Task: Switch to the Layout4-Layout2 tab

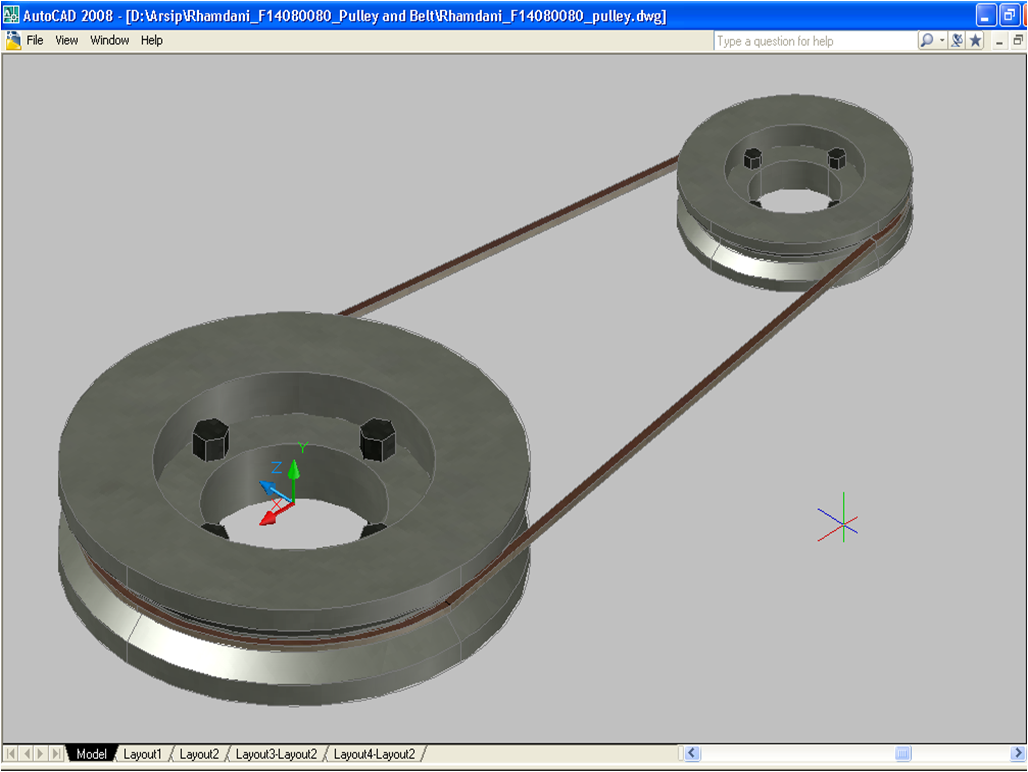Action: click(374, 754)
